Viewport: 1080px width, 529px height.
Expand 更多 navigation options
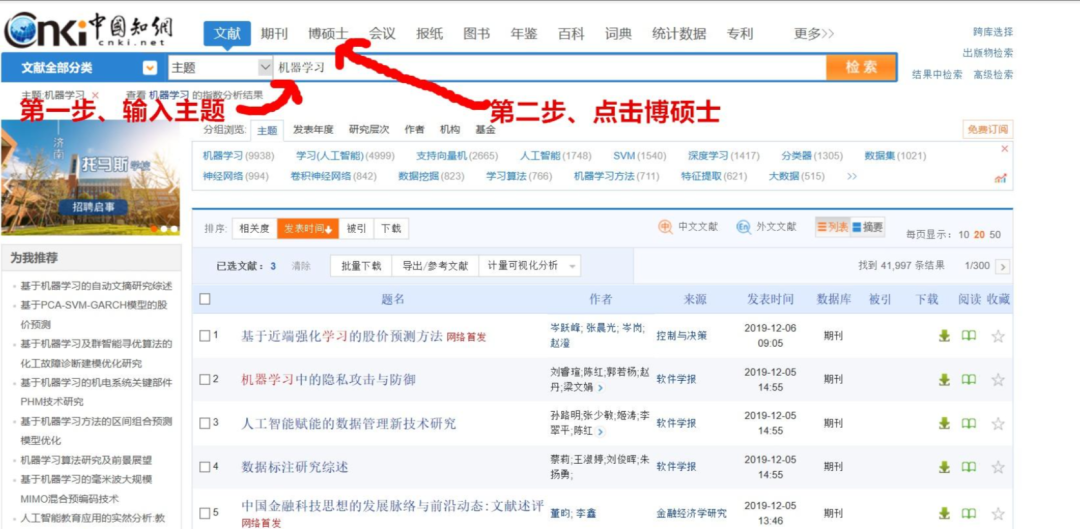coord(813,33)
